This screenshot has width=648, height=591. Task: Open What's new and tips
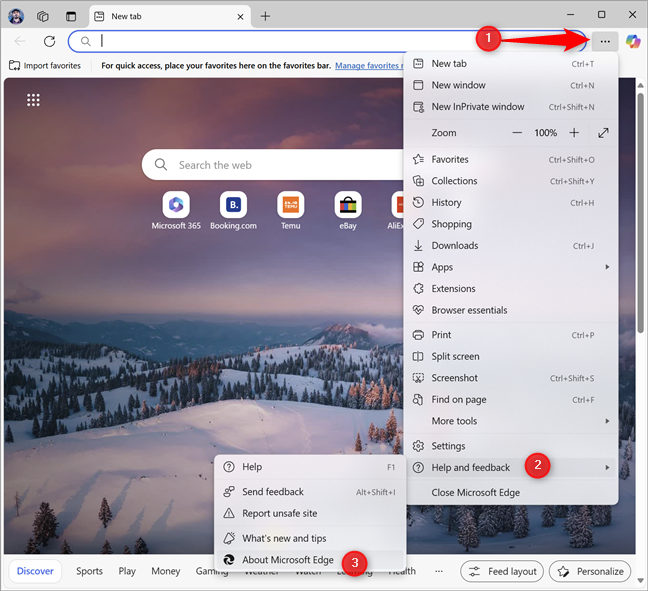click(310, 538)
